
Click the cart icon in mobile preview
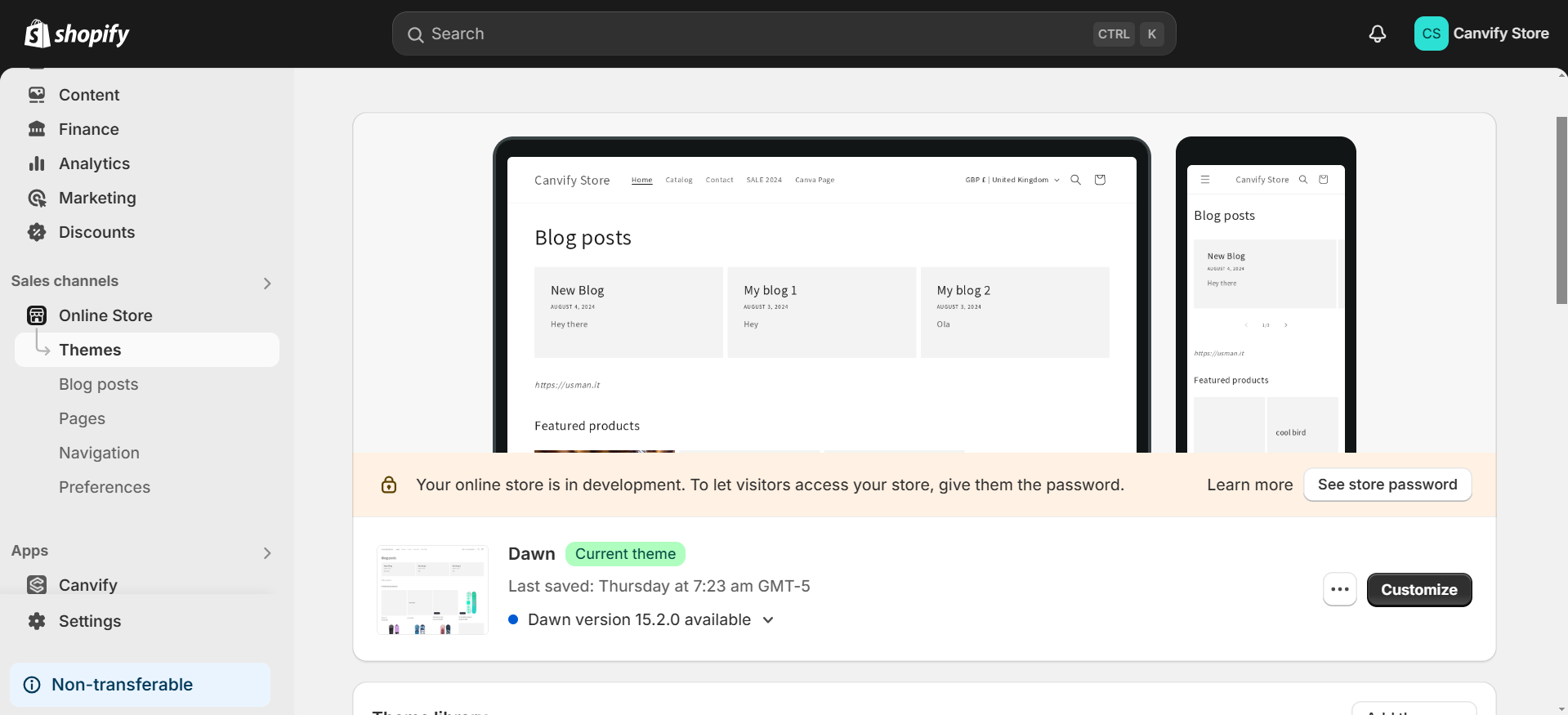coord(1324,179)
